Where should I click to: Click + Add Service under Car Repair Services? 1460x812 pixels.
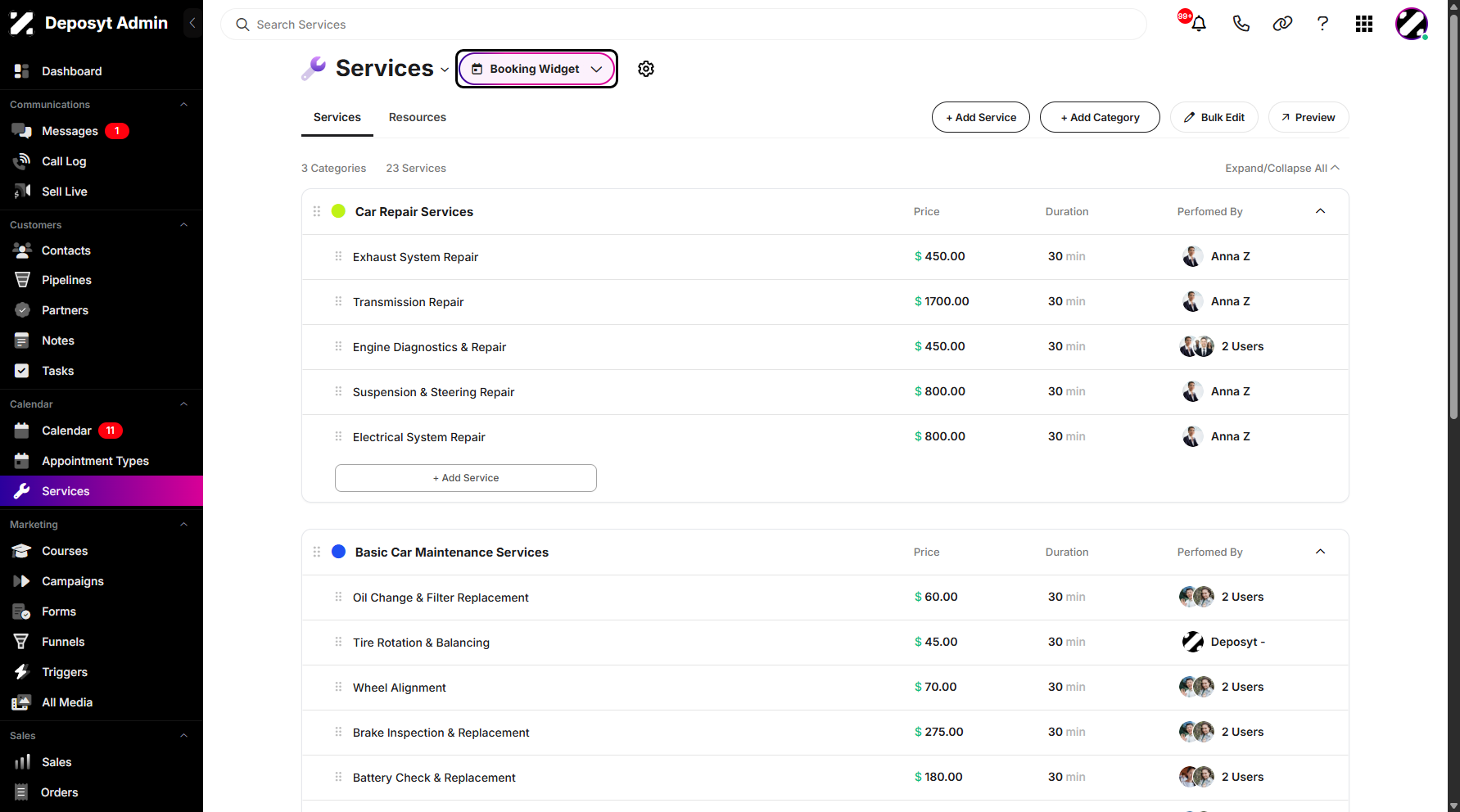pos(466,478)
